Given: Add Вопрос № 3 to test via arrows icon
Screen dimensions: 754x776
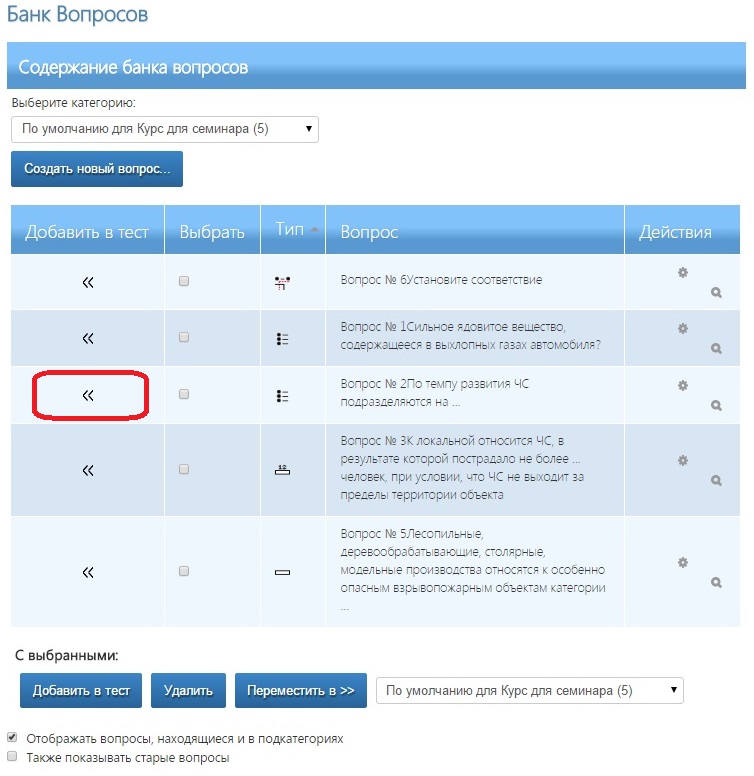Looking at the screenshot, I should [x=88, y=470].
